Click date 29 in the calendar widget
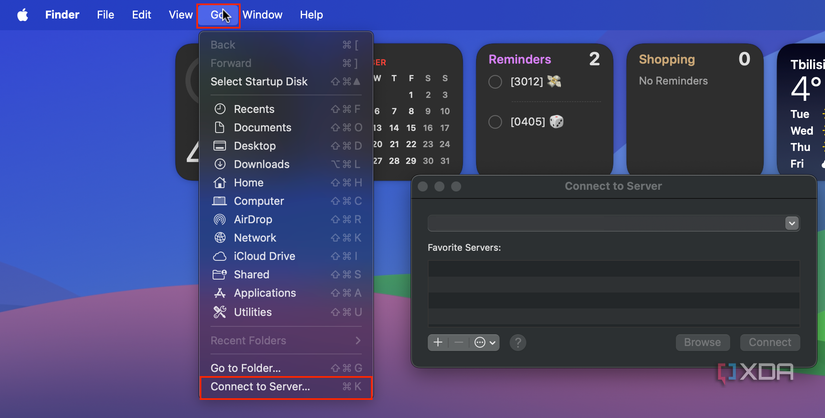This screenshot has height=418, width=825. [411, 161]
